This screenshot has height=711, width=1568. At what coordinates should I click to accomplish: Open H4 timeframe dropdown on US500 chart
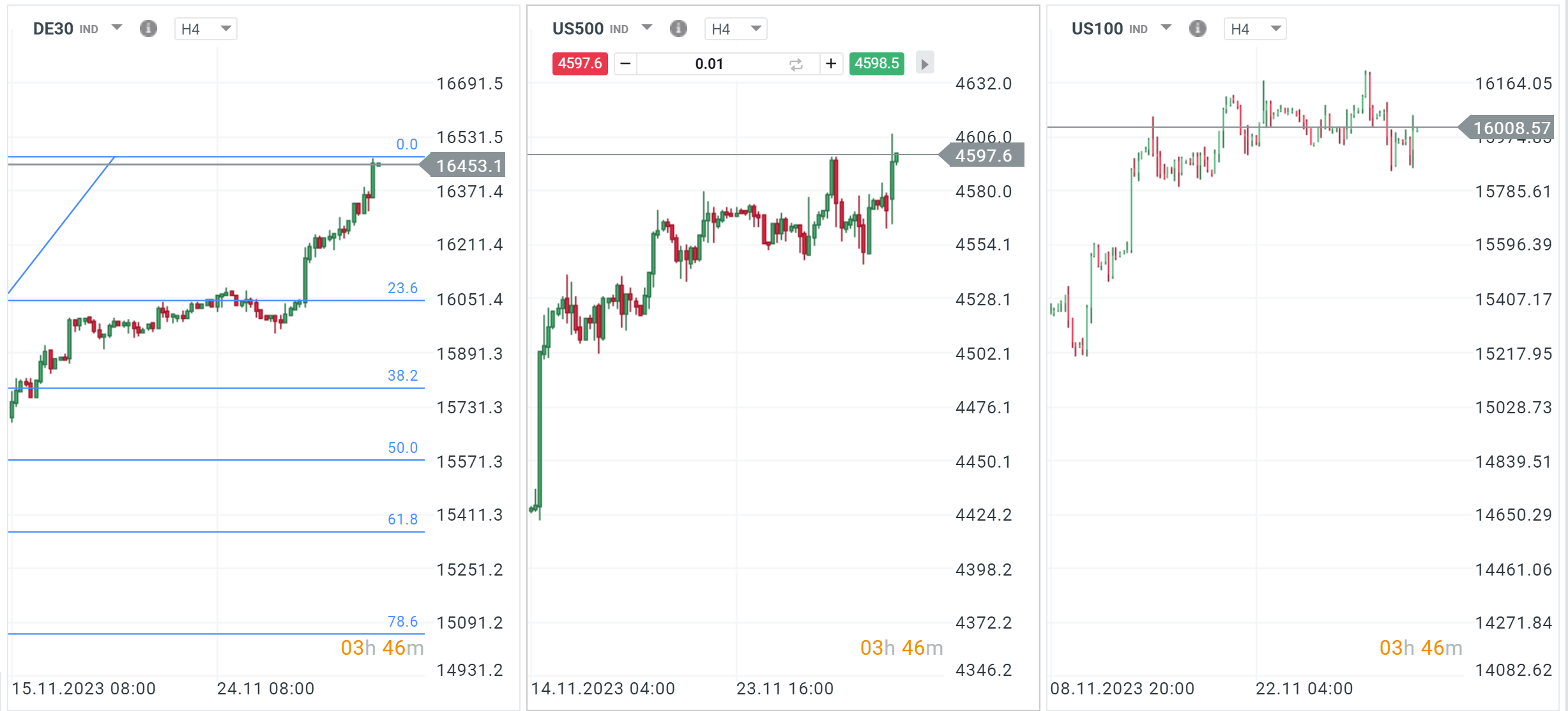click(736, 29)
